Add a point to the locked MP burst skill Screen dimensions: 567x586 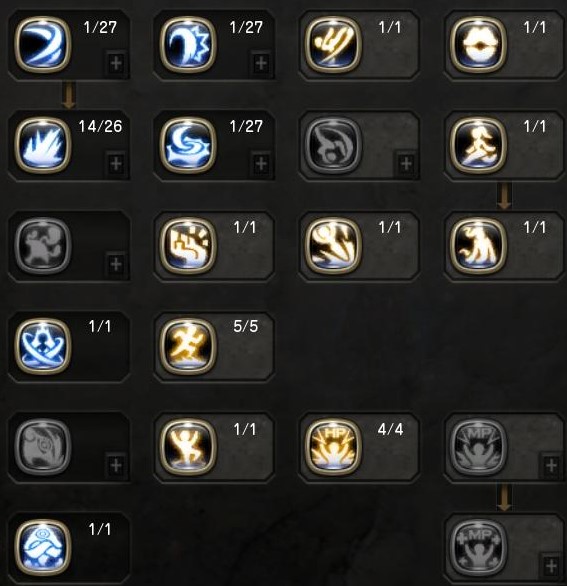551,465
